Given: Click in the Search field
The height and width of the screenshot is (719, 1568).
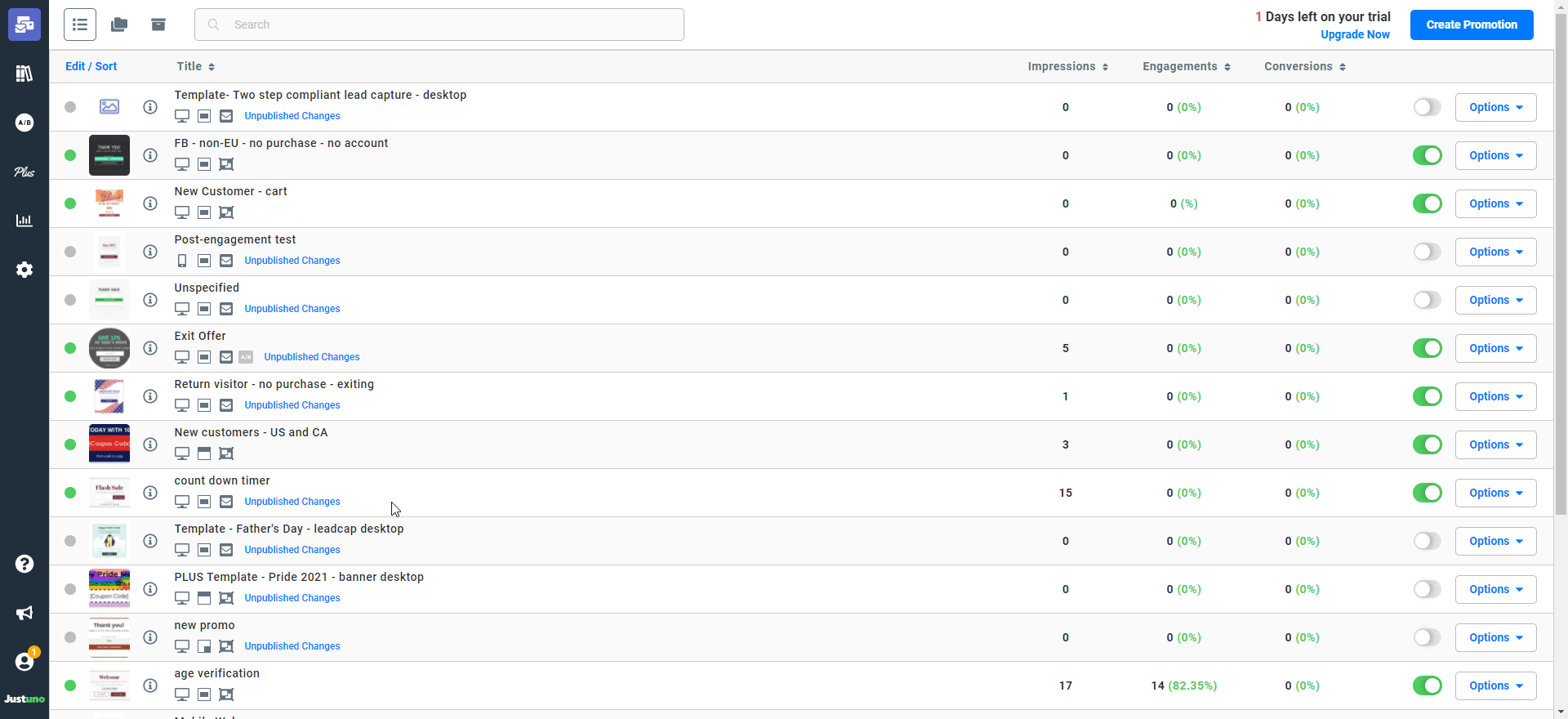Looking at the screenshot, I should [439, 25].
